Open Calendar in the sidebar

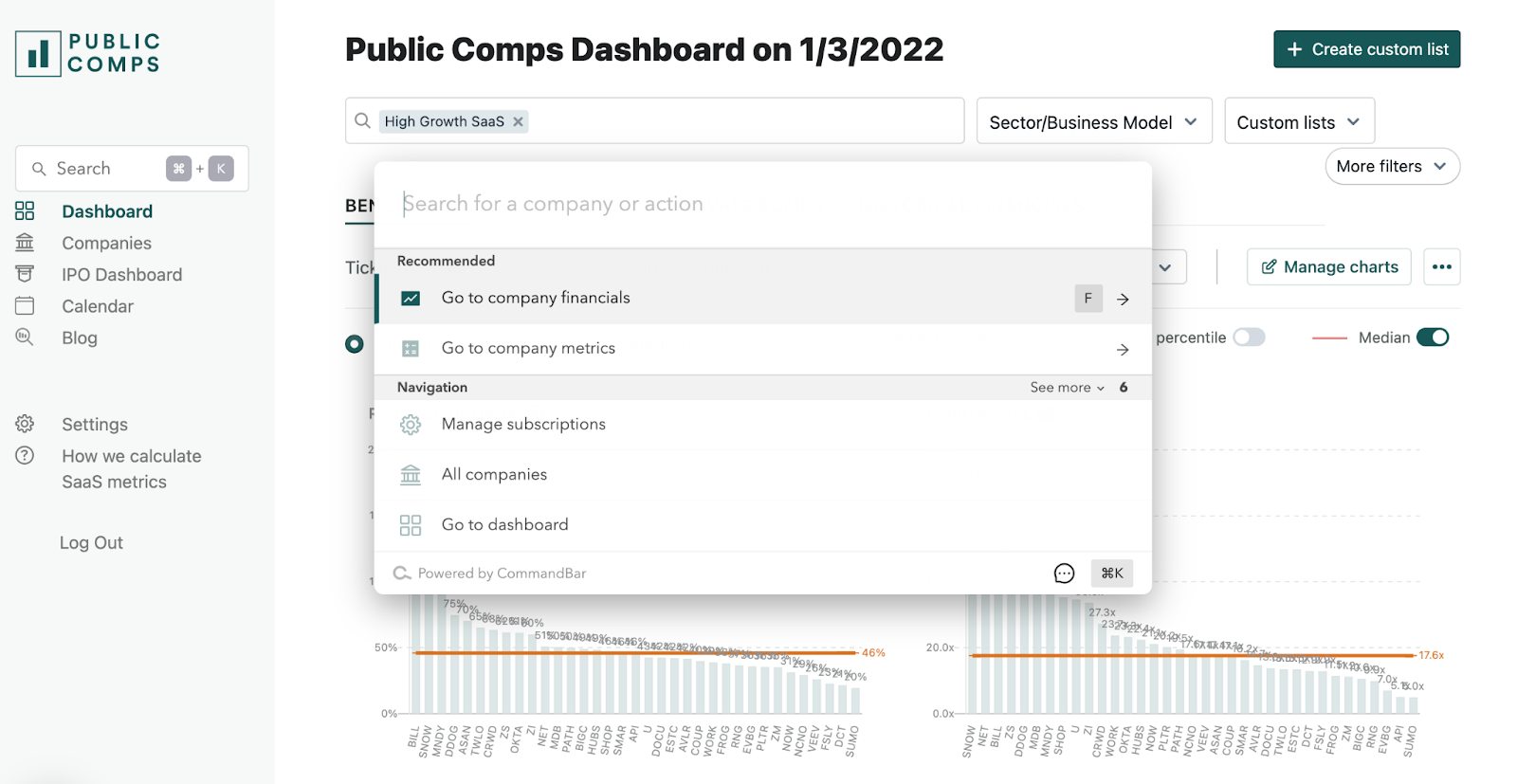click(x=98, y=306)
